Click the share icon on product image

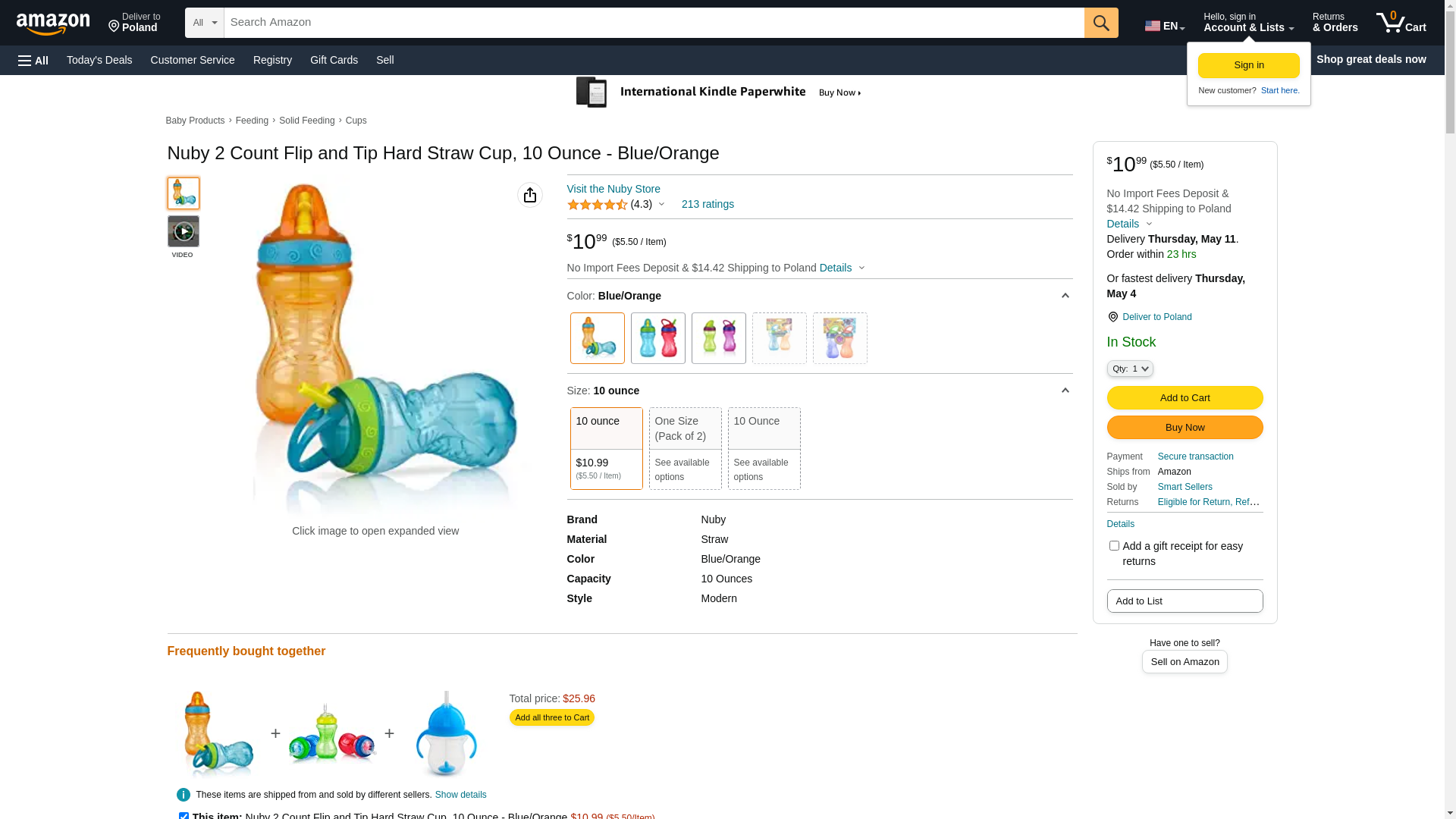point(530,195)
